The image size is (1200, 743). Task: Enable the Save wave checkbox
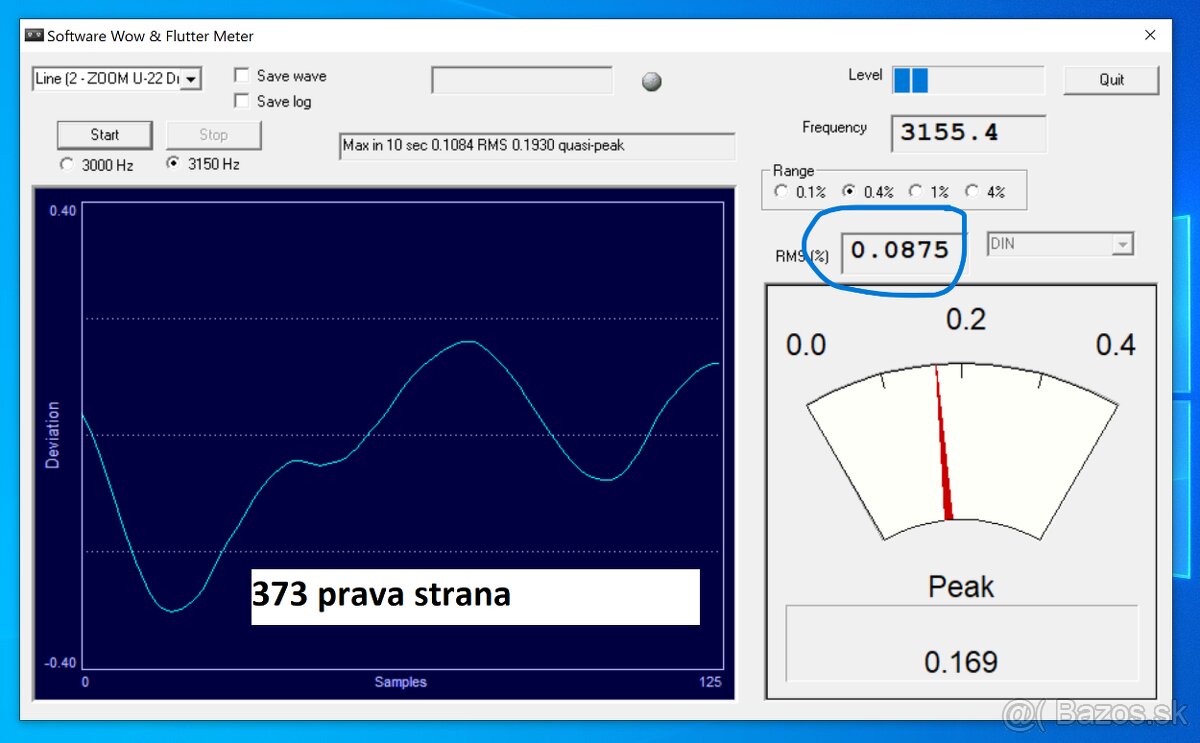pyautogui.click(x=241, y=76)
